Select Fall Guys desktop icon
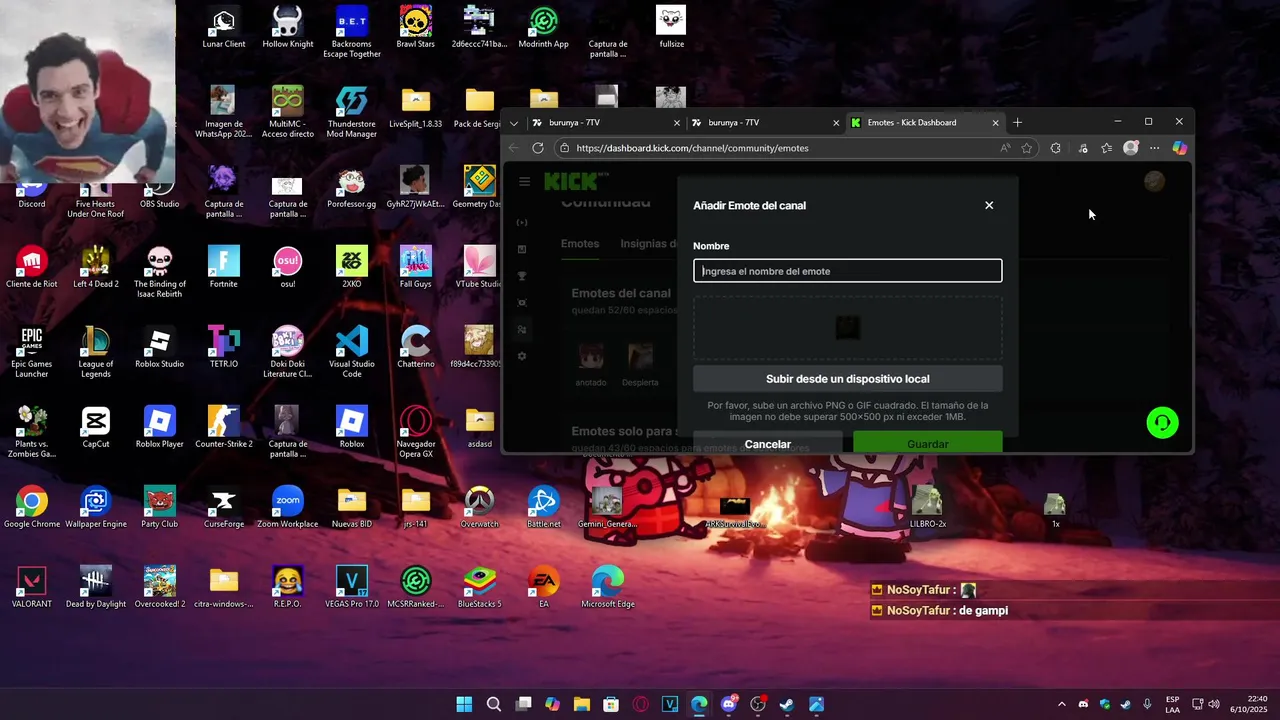Image resolution: width=1280 pixels, height=720 pixels. point(416,268)
